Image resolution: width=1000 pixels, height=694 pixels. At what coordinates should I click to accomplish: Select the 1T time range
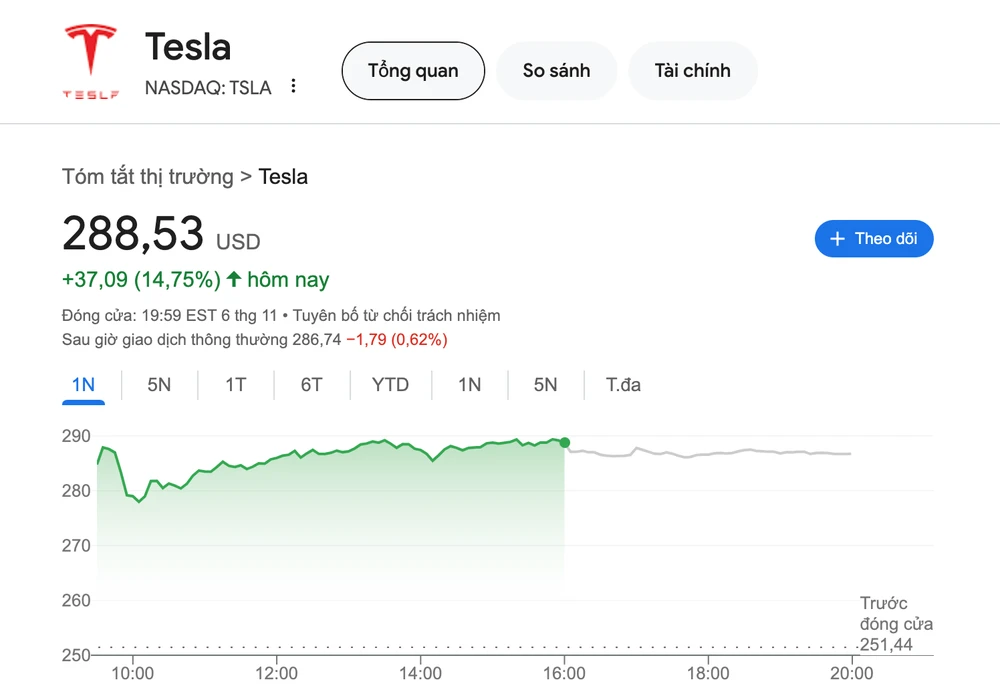coord(235,384)
